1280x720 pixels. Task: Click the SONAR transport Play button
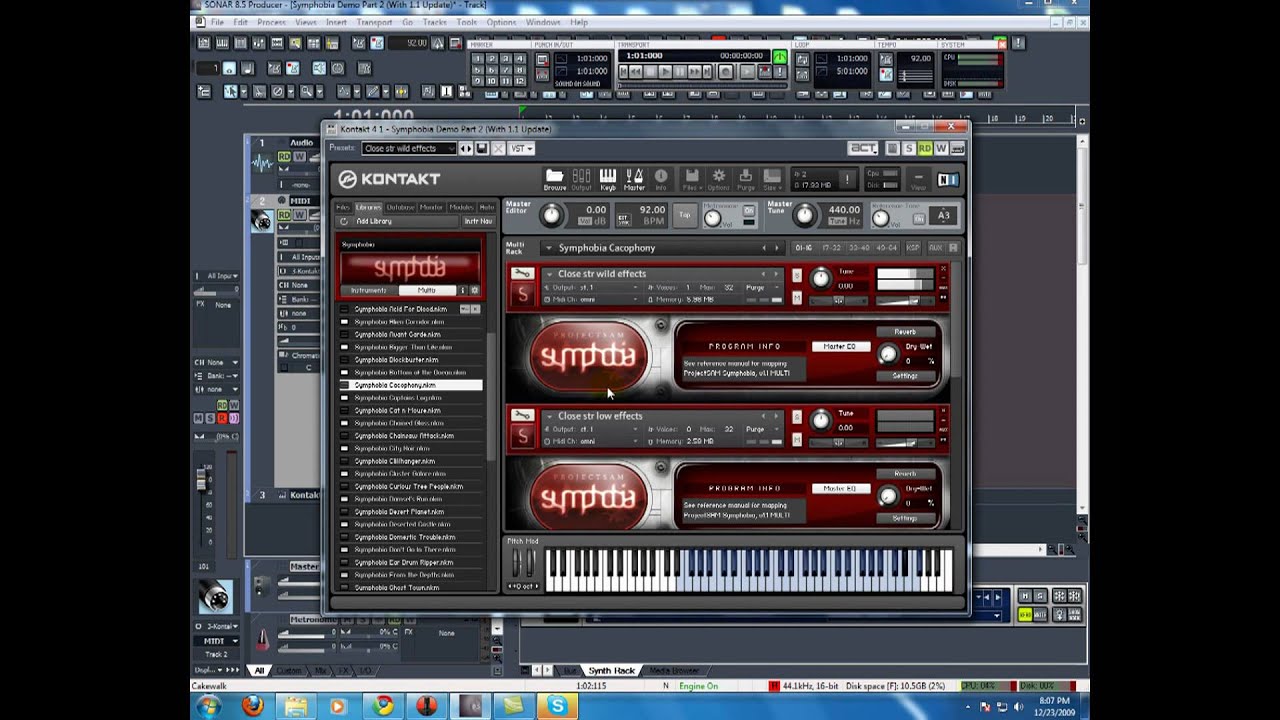point(665,72)
